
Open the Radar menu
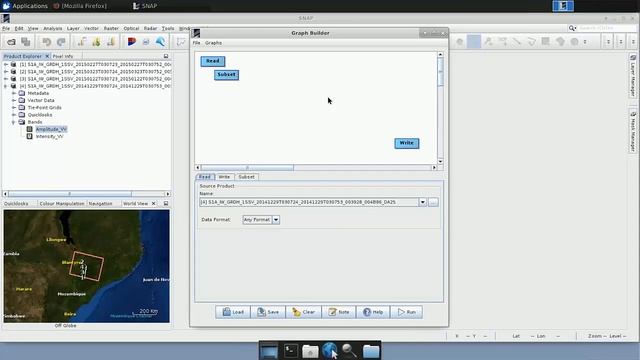[150, 29]
